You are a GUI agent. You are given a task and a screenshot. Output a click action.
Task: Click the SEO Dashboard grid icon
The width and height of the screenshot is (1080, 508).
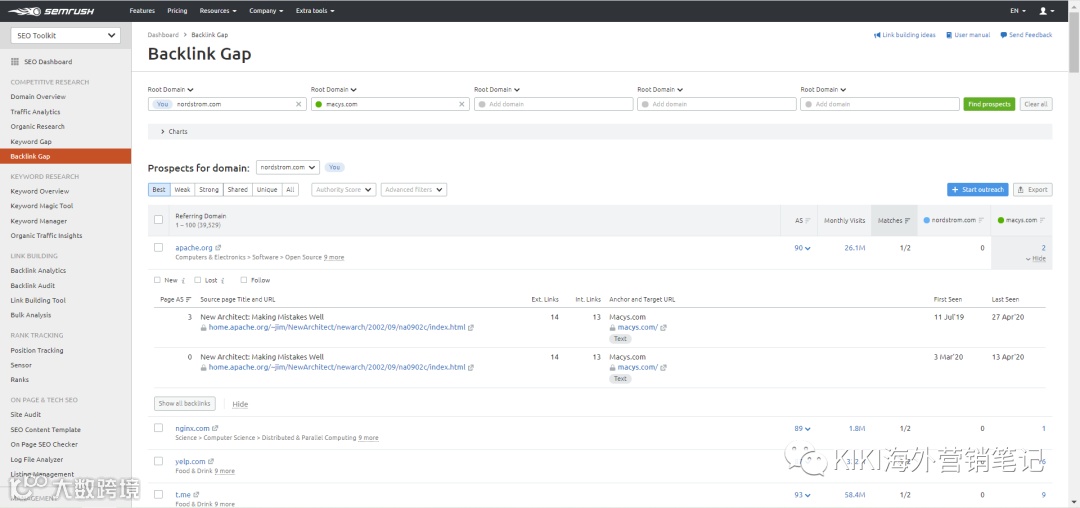click(15, 62)
